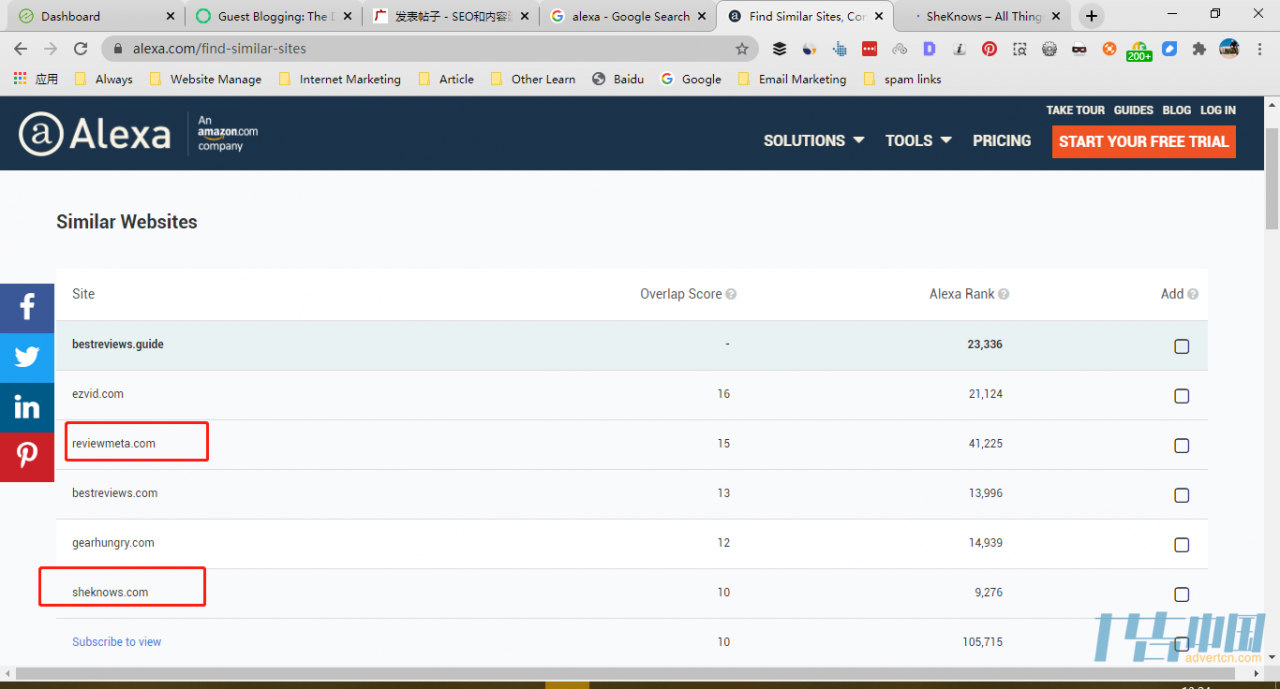
Task: Share on Pinterest via sidebar icon
Action: 27,457
